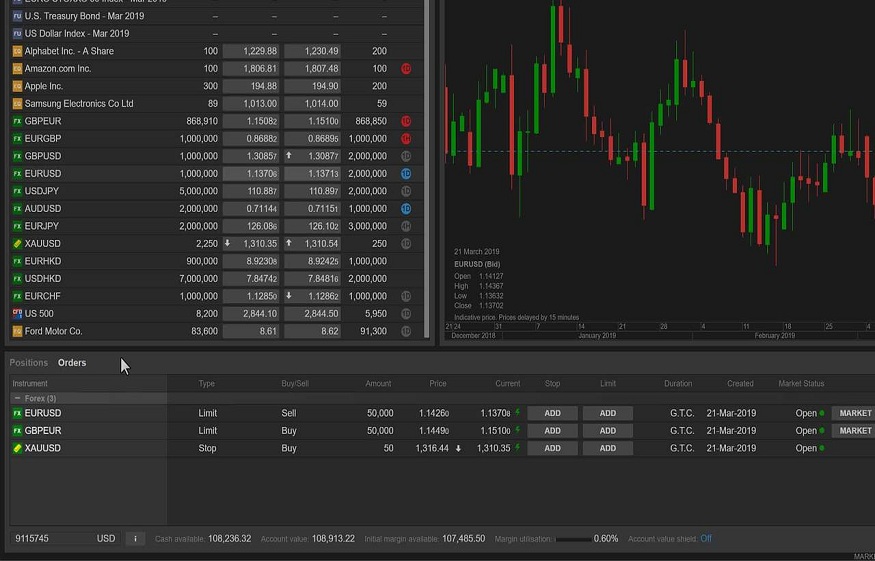
Task: Click the futures icon beside U.S. Treasury Bond
Action: click(x=17, y=16)
